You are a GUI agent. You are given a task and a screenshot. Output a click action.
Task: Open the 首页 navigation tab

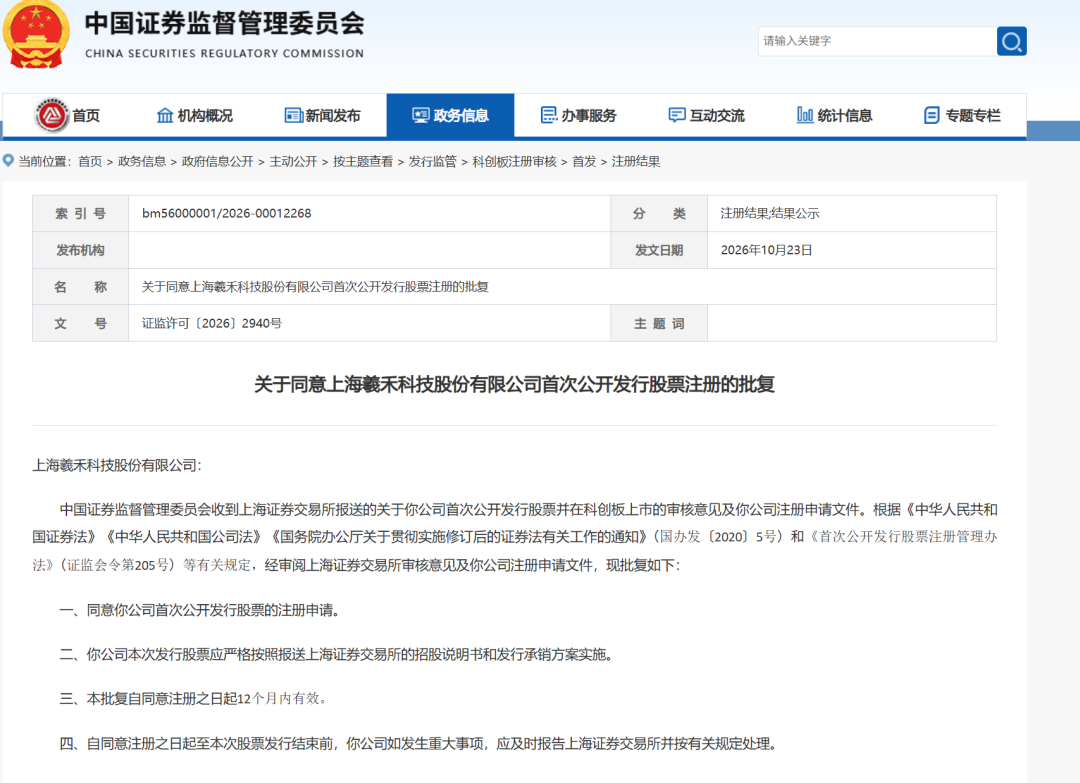[68, 115]
